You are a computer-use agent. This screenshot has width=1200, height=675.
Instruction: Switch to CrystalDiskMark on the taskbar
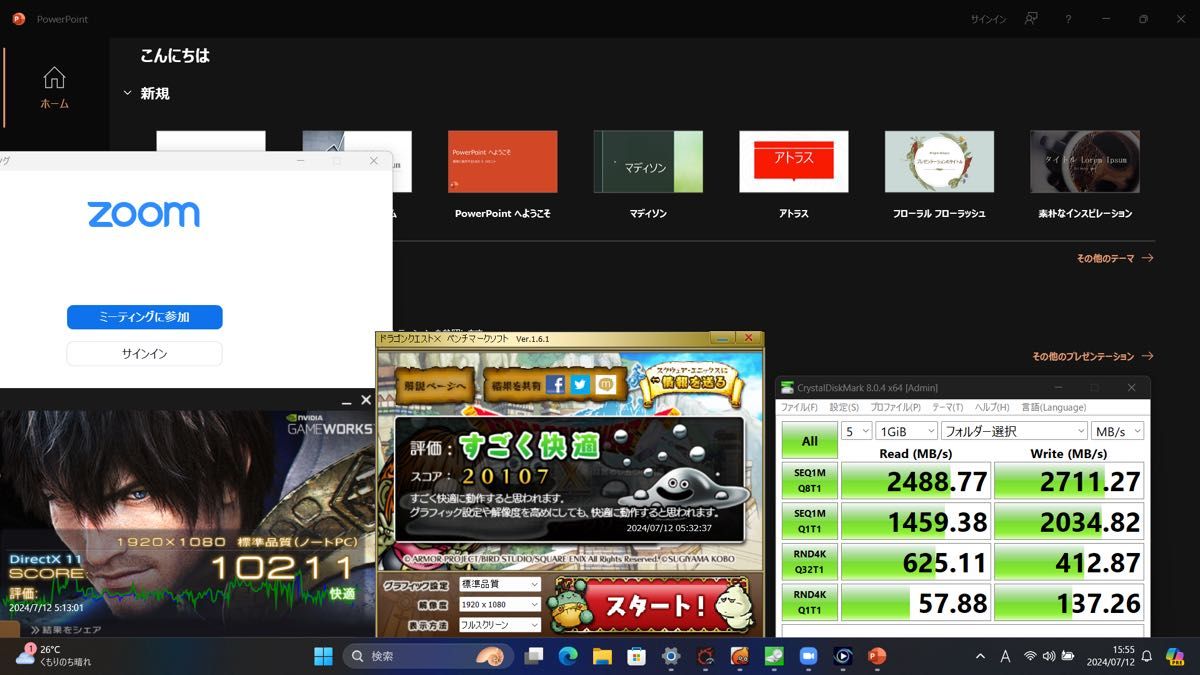[774, 656]
